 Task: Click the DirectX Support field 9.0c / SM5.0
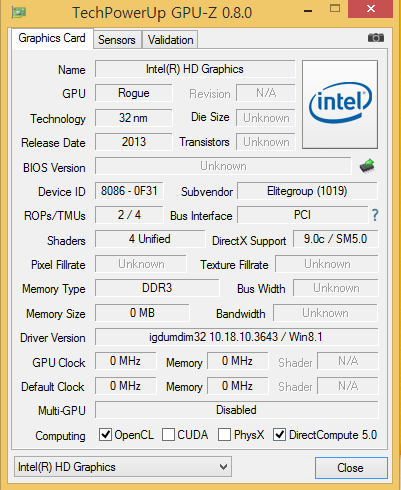[336, 239]
